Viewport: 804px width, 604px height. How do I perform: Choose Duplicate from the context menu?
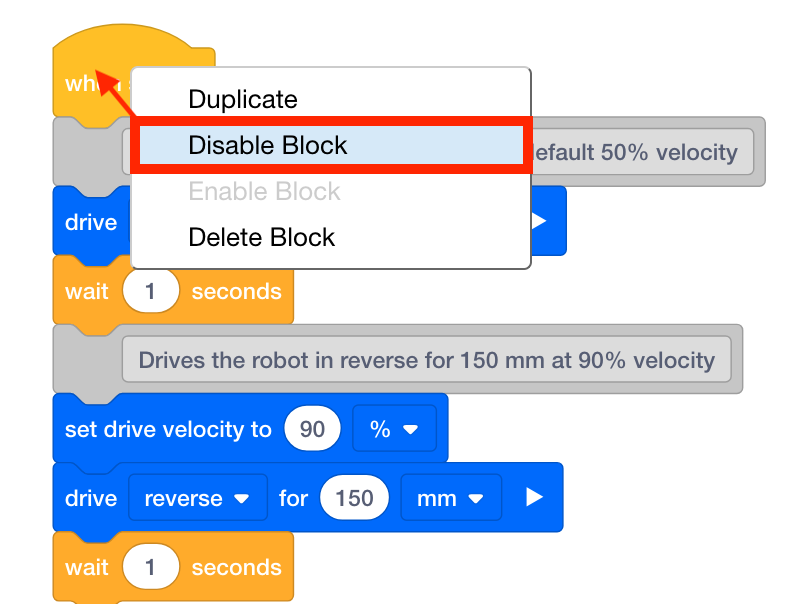(x=241, y=99)
